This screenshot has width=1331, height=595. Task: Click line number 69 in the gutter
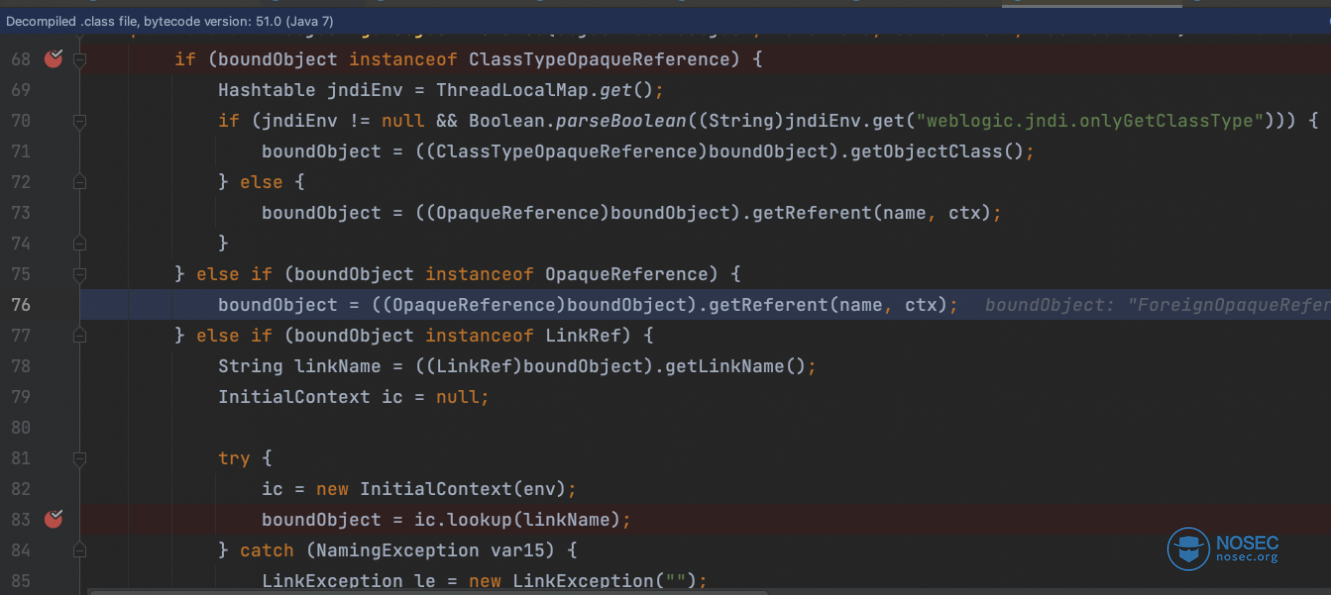click(x=20, y=90)
